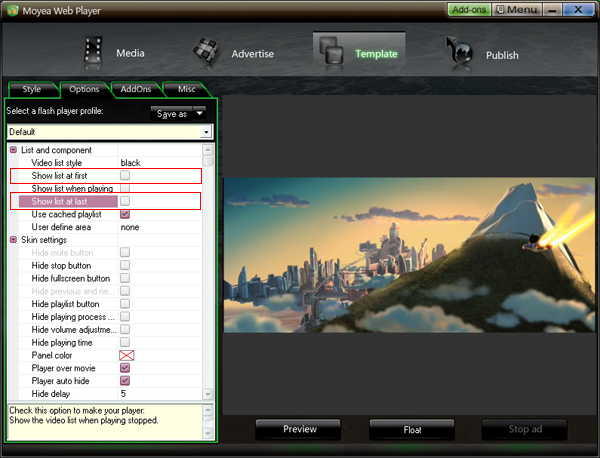Check the Hide playing time option
Viewport: 600px width, 458px height.
[125, 342]
